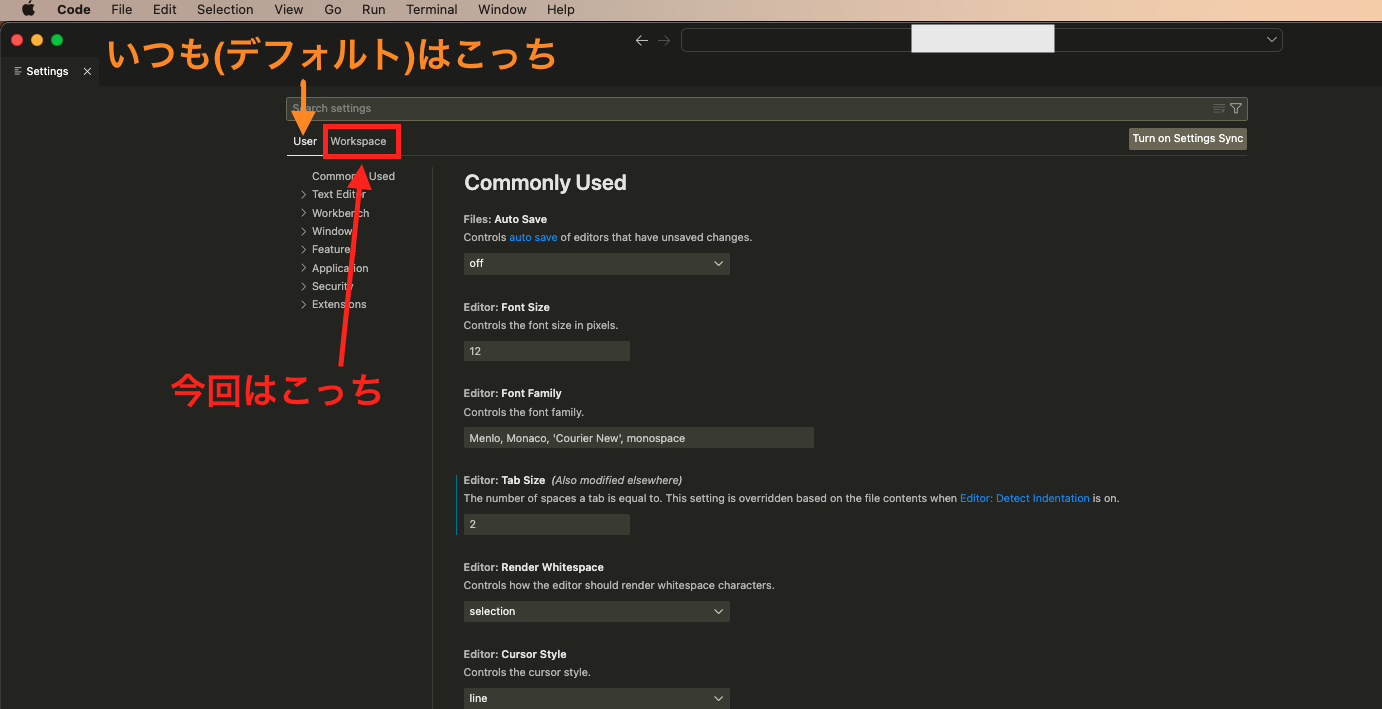
Task: Switch to the Workspace settings tab
Action: click(x=358, y=141)
